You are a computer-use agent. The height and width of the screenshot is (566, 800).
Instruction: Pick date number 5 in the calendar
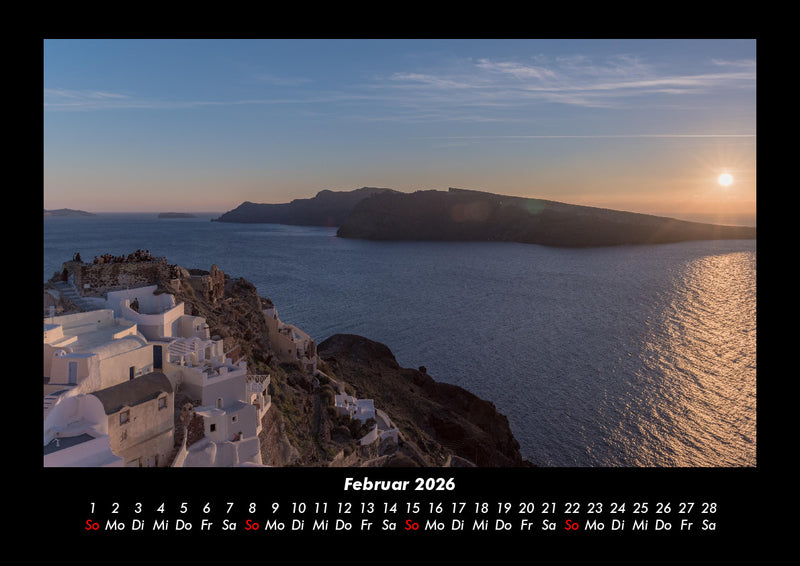[x=183, y=508]
